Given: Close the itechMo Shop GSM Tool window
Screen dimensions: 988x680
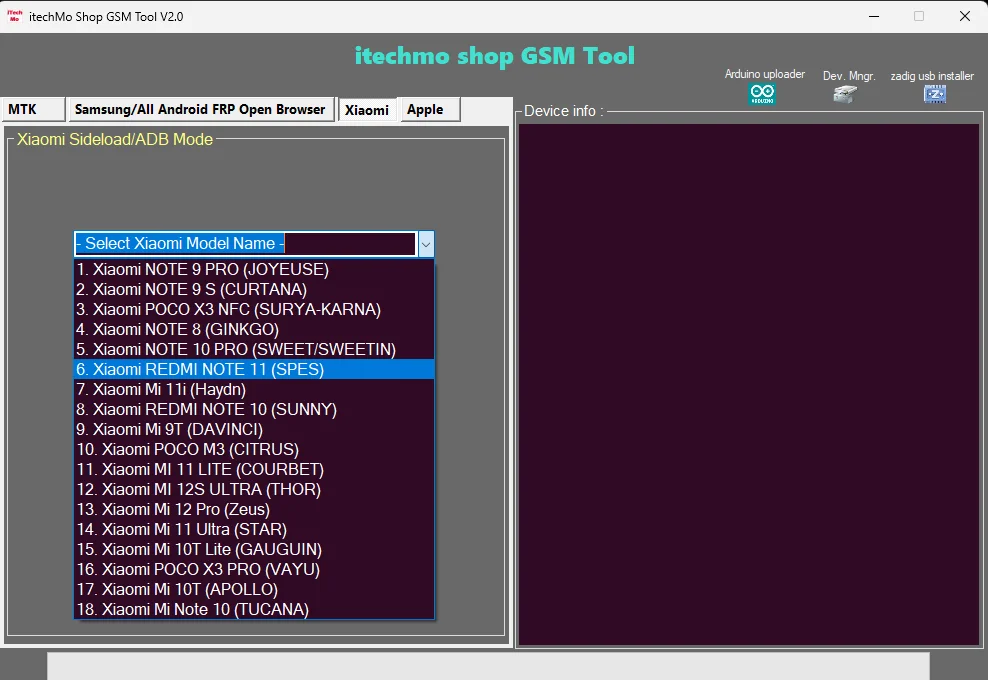Looking at the screenshot, I should pos(965,16).
